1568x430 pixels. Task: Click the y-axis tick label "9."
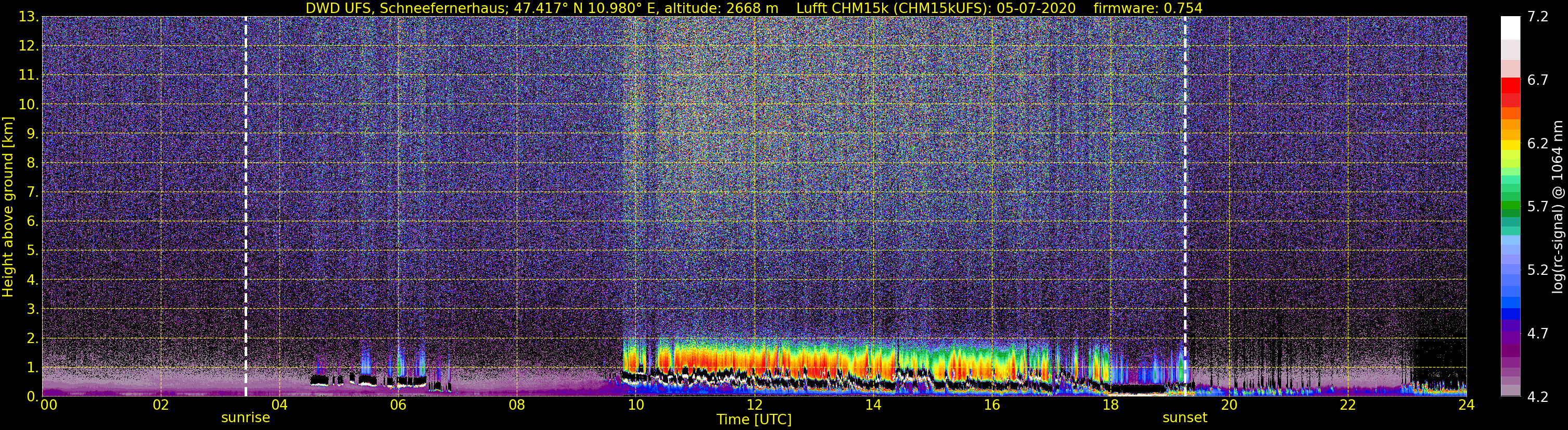coord(32,134)
